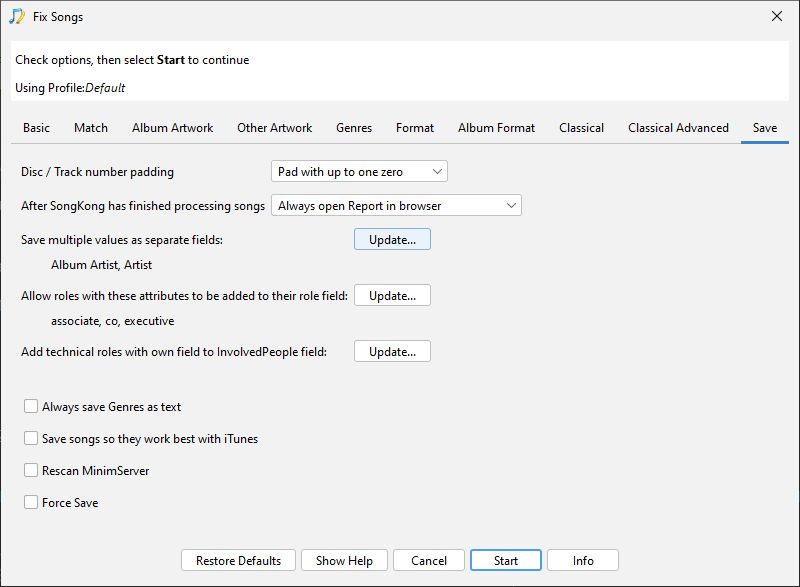Tick Save songs so they work best with iTunes
This screenshot has height=587, width=800.
tap(31, 439)
